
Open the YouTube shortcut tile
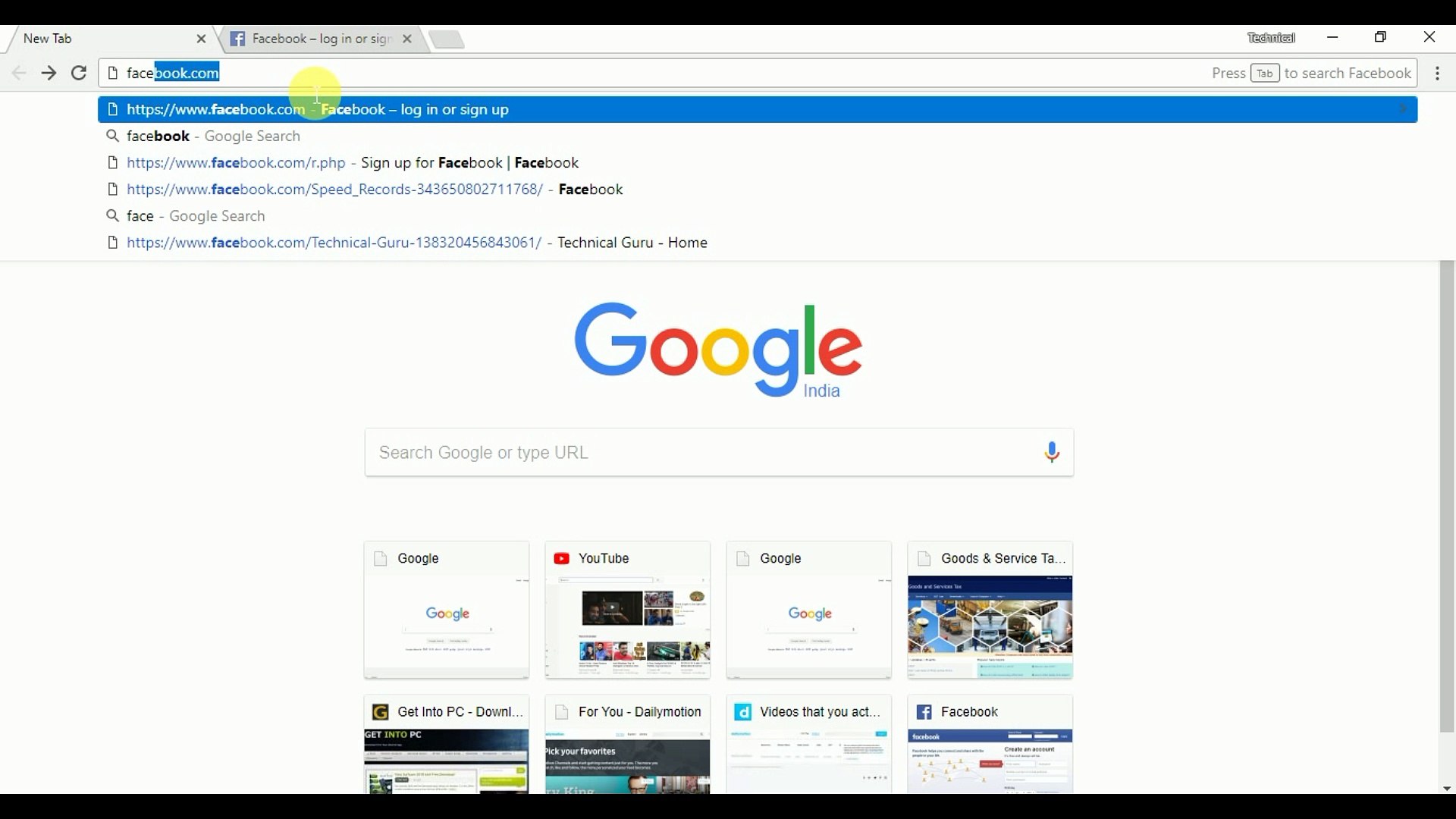627,610
